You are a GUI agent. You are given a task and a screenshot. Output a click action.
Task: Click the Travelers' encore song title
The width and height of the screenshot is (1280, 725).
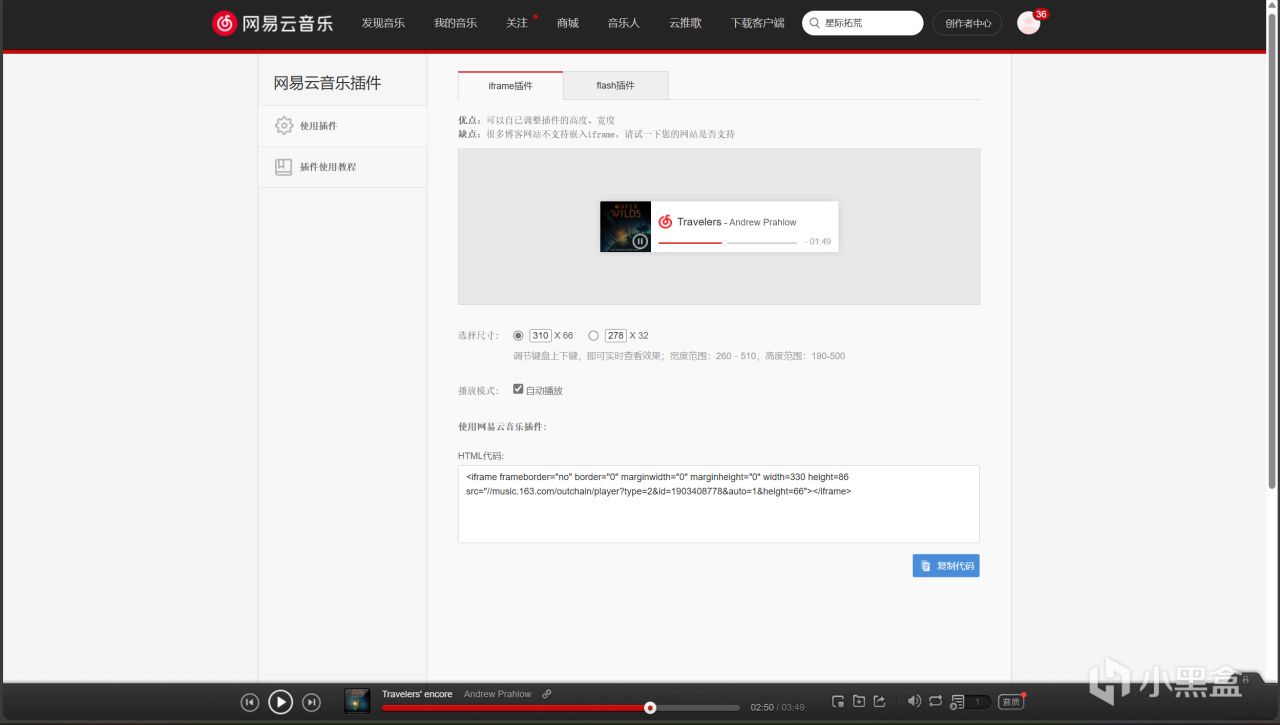(x=417, y=694)
